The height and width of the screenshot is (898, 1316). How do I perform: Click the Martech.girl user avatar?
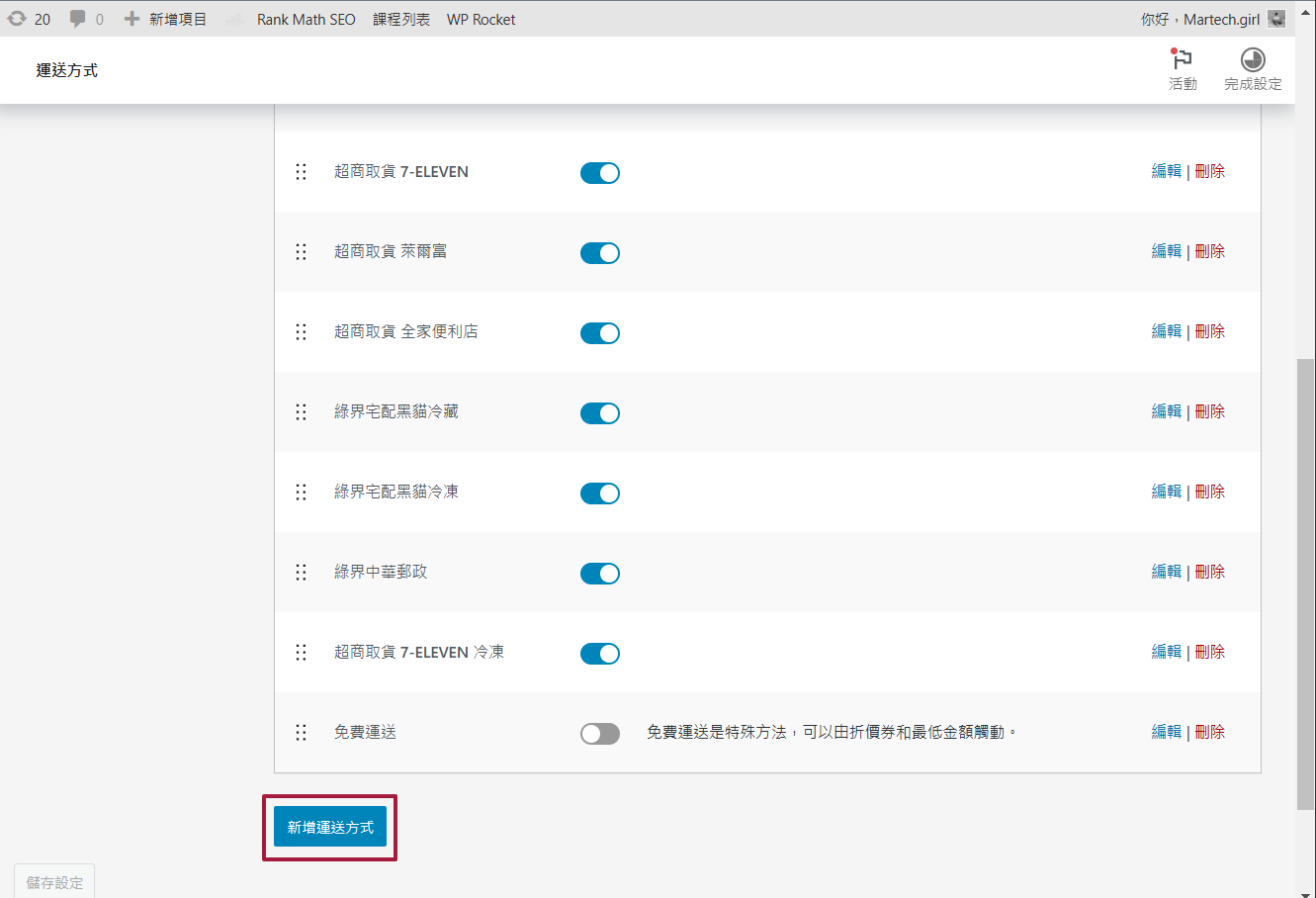[x=1276, y=19]
